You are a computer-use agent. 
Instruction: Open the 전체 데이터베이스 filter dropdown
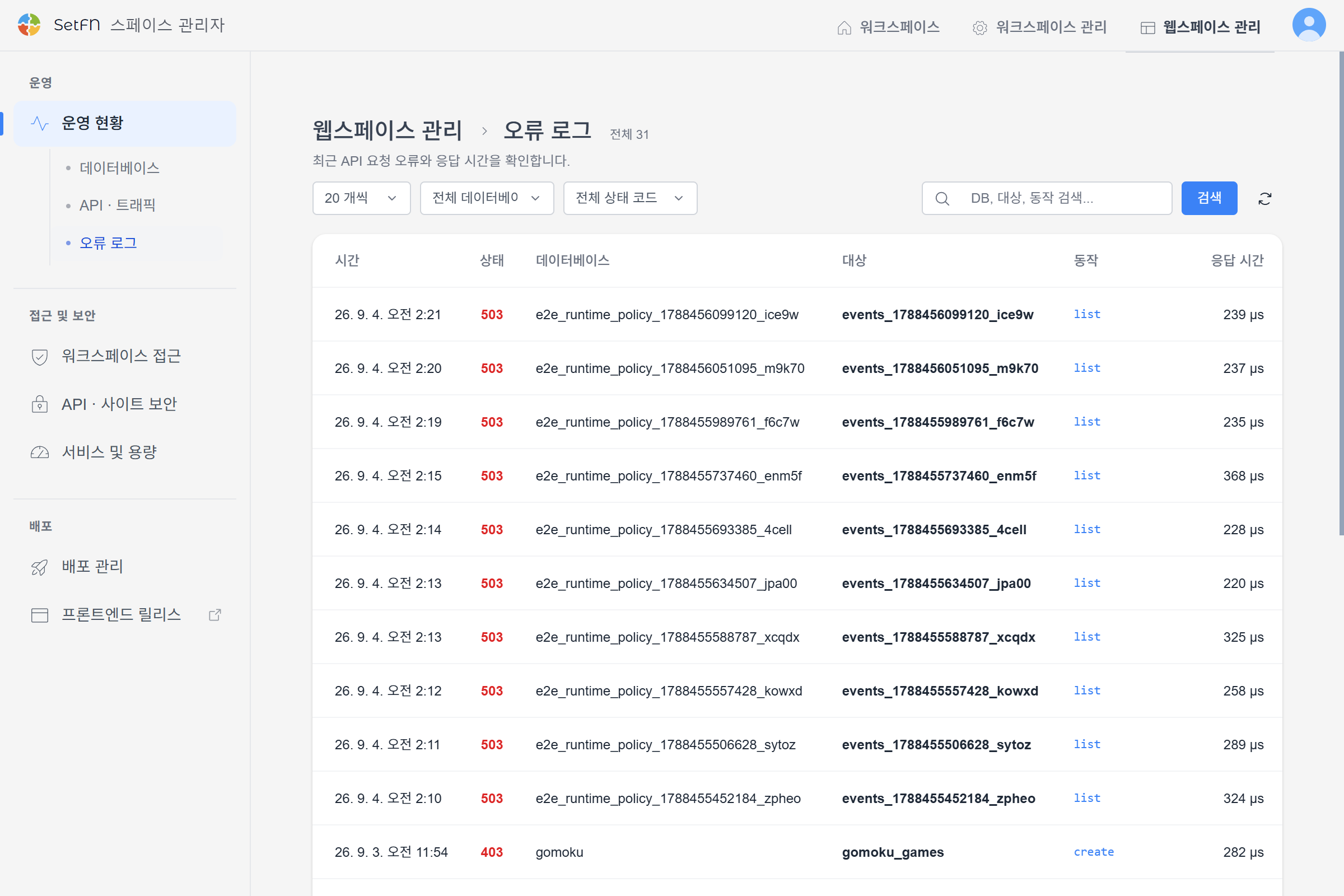487,198
